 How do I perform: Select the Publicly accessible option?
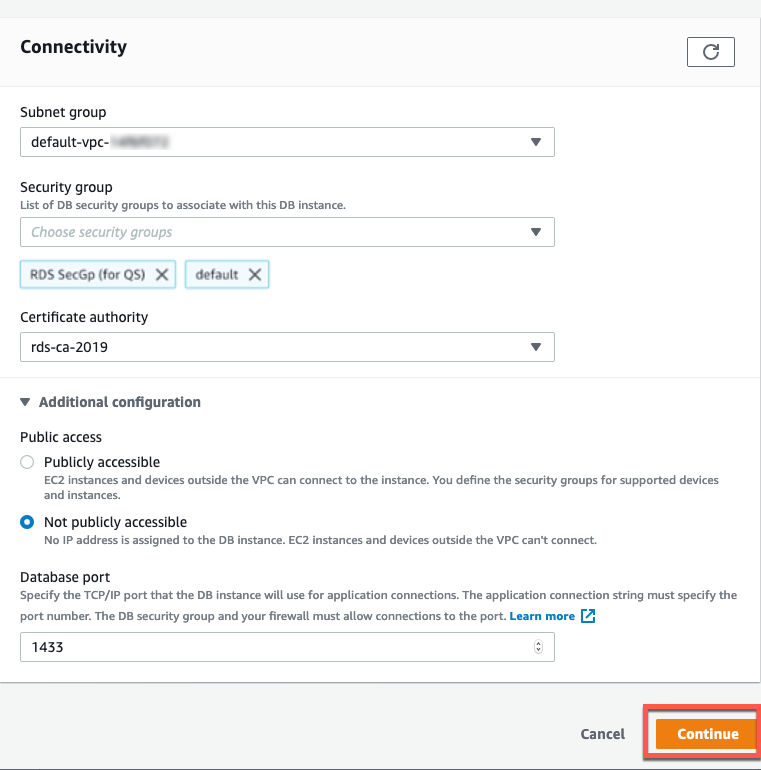(28, 462)
